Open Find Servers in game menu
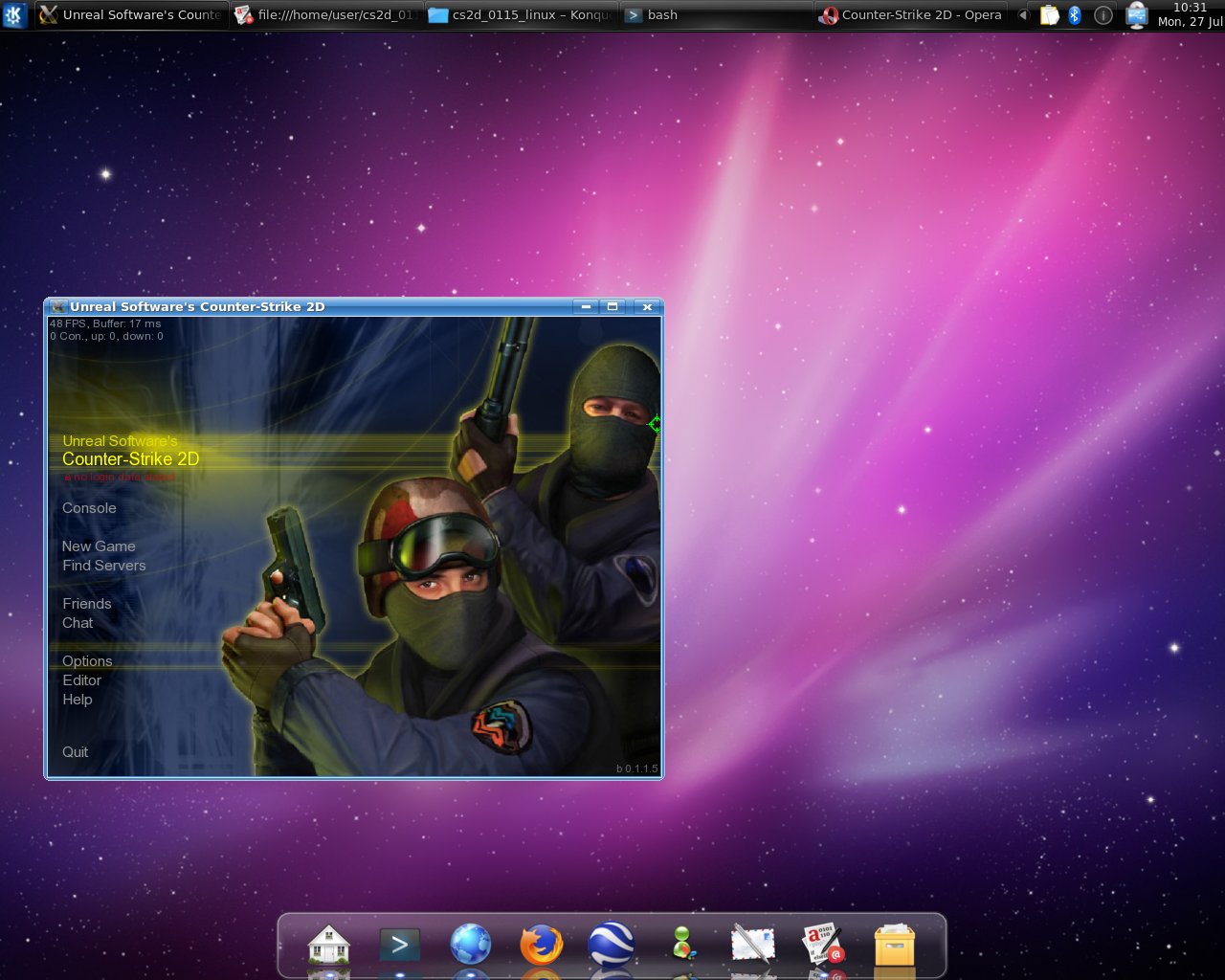 click(x=104, y=566)
